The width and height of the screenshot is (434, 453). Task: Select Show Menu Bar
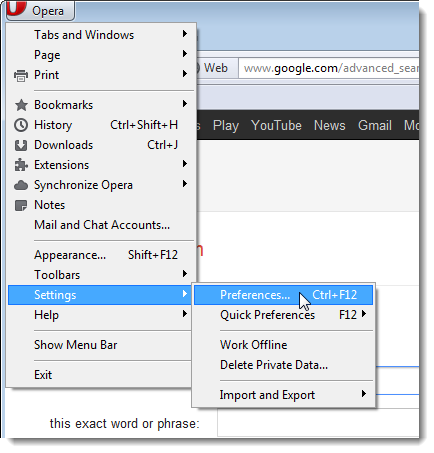100,345
